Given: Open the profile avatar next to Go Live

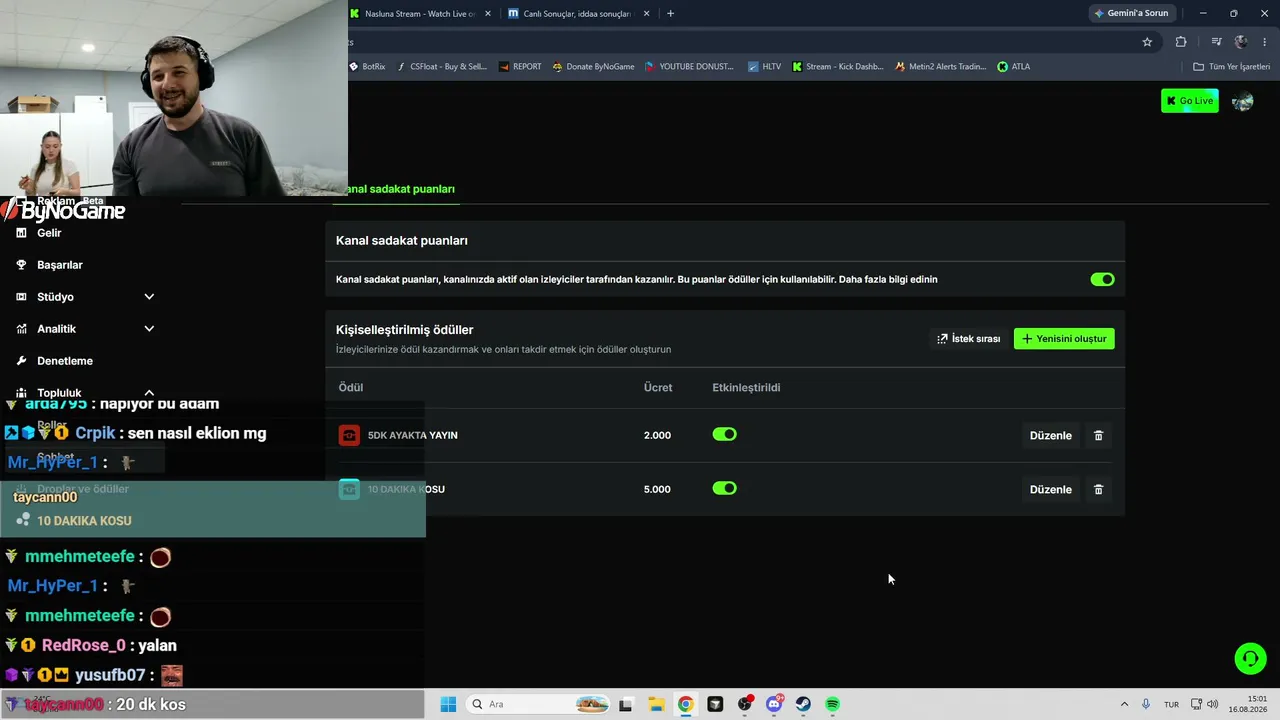Looking at the screenshot, I should tap(1243, 101).
